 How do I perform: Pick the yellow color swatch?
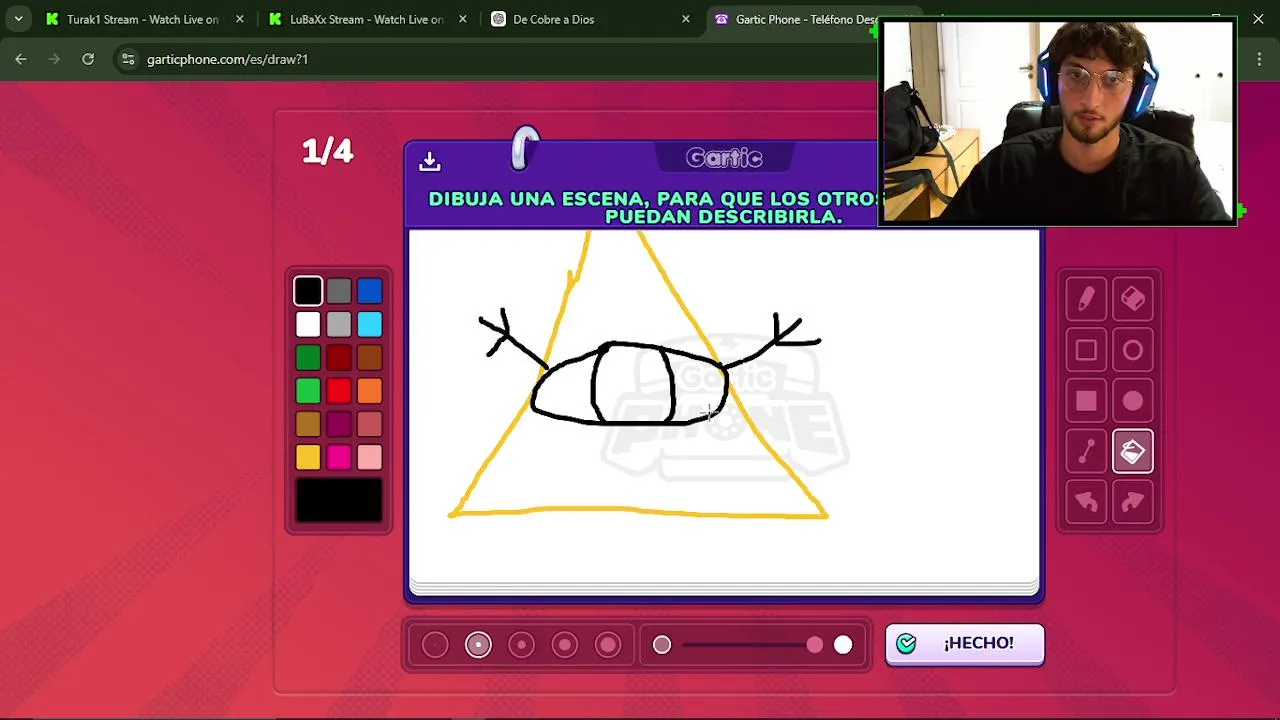[308, 457]
